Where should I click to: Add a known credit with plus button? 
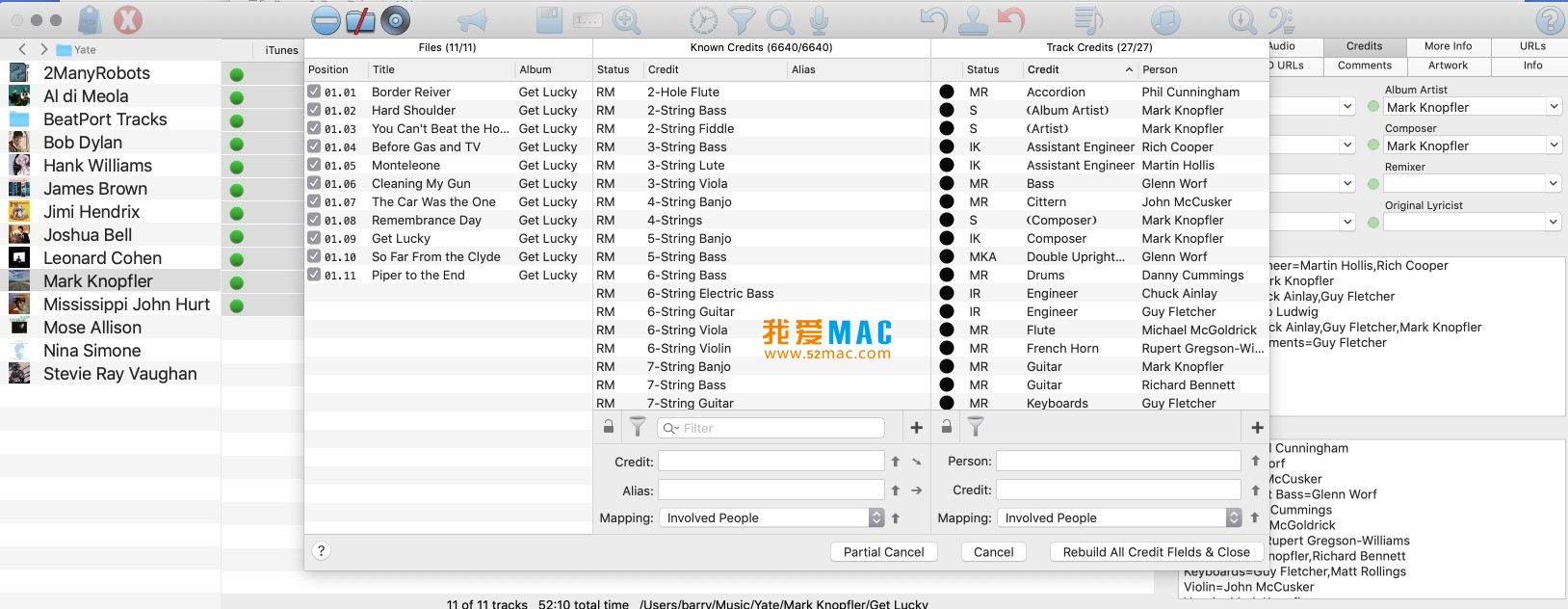(x=916, y=427)
